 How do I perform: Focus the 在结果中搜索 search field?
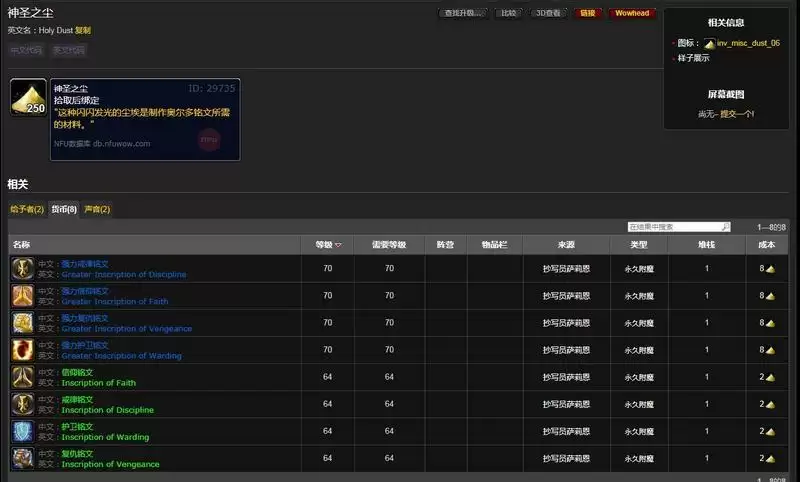pos(679,226)
